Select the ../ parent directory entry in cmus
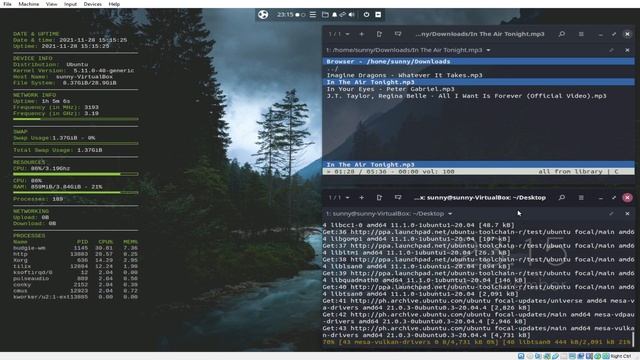The width and height of the screenshot is (640, 360). (x=333, y=69)
